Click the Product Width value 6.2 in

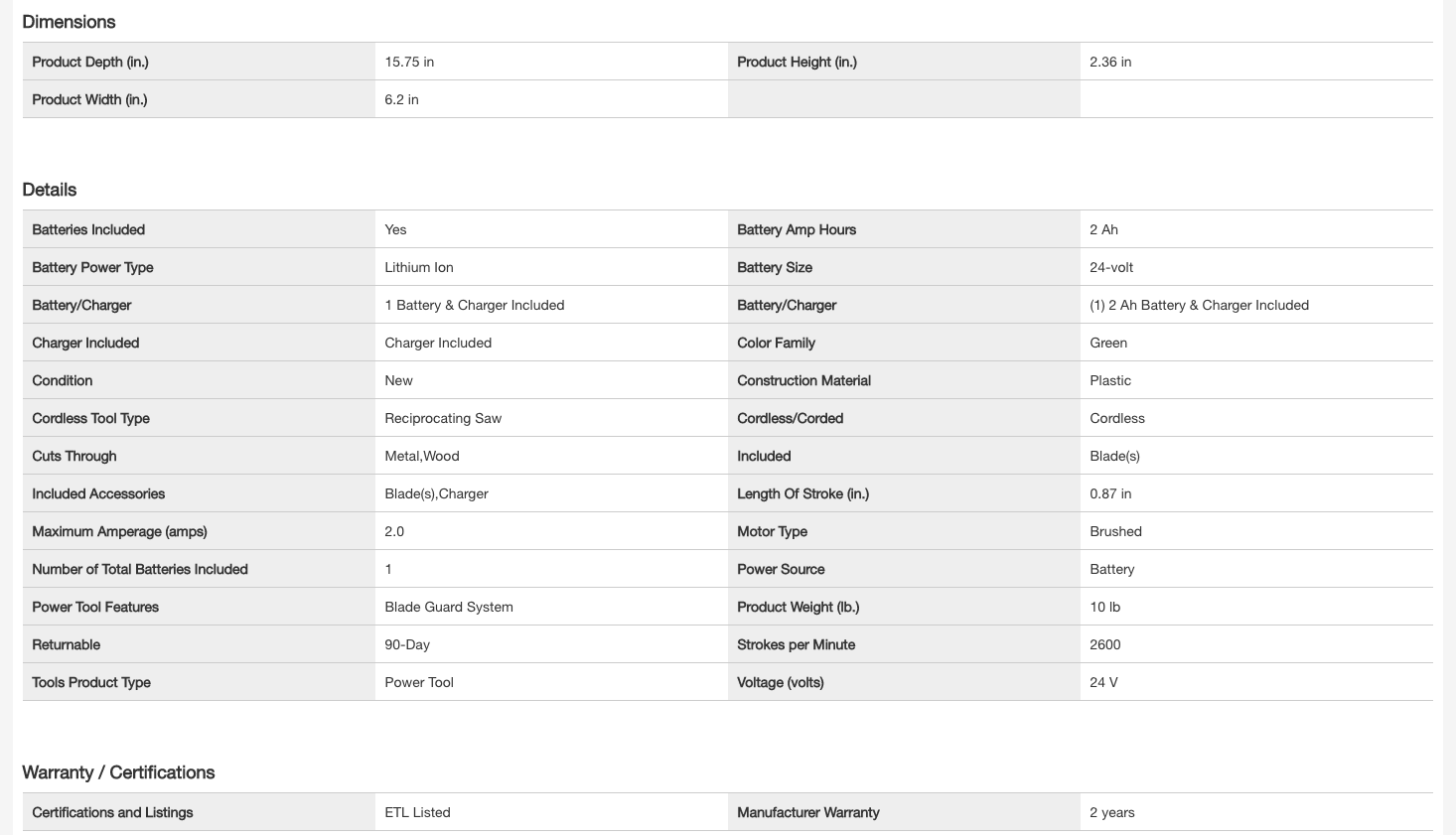401,99
